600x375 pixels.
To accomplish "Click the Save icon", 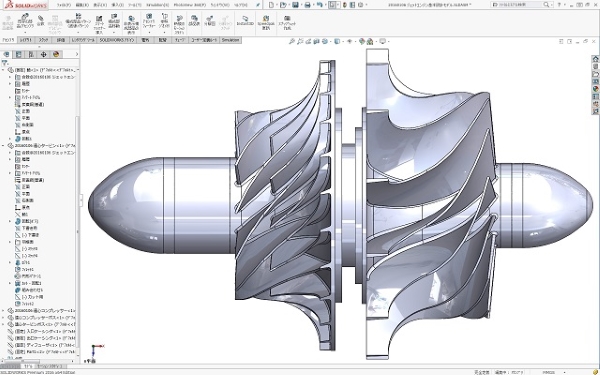I will tap(295, 5).
